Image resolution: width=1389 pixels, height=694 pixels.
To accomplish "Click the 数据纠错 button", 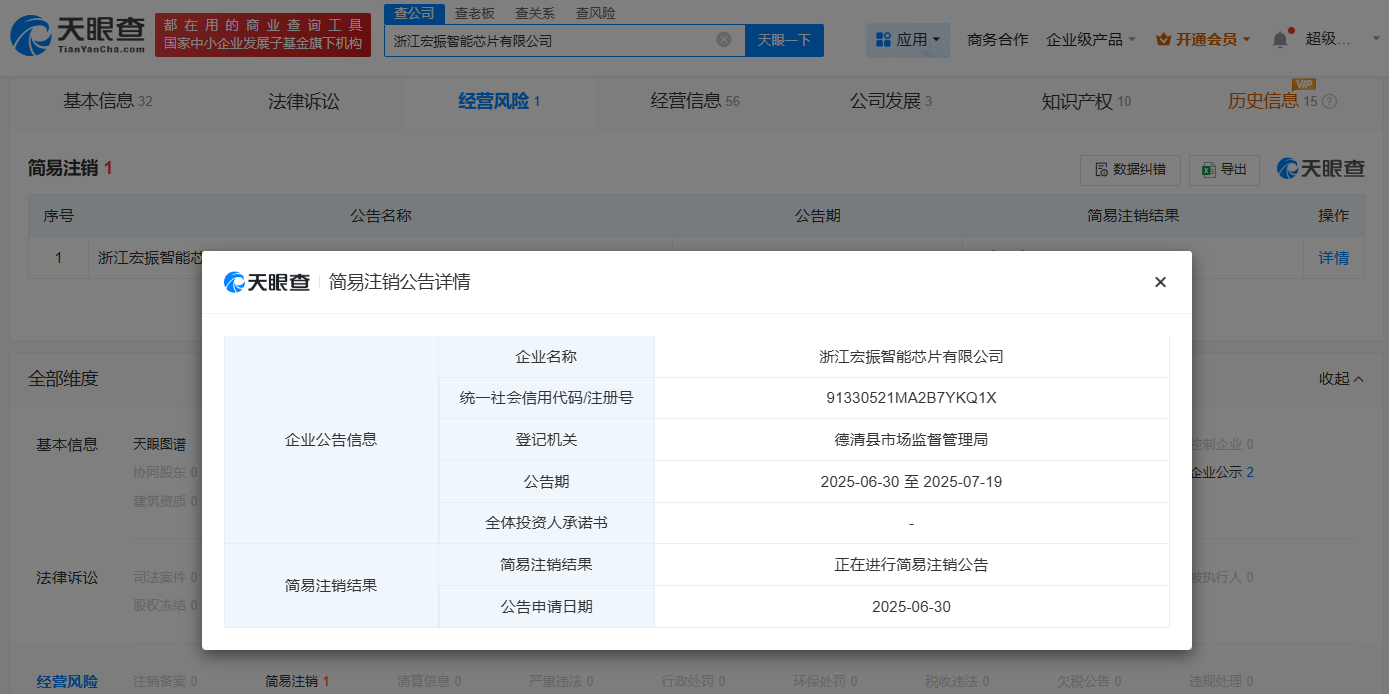I will (1130, 170).
